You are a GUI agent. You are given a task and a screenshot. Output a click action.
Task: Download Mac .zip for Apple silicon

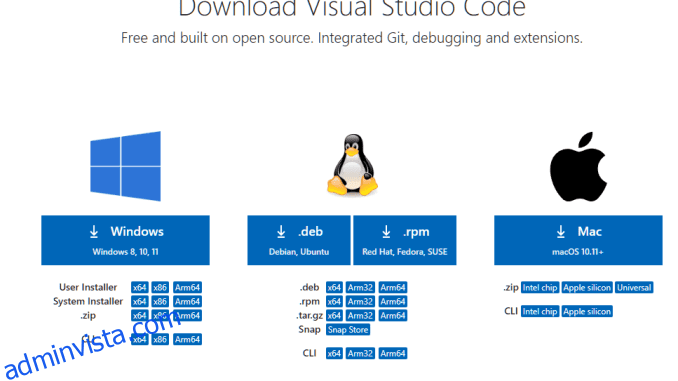(587, 288)
